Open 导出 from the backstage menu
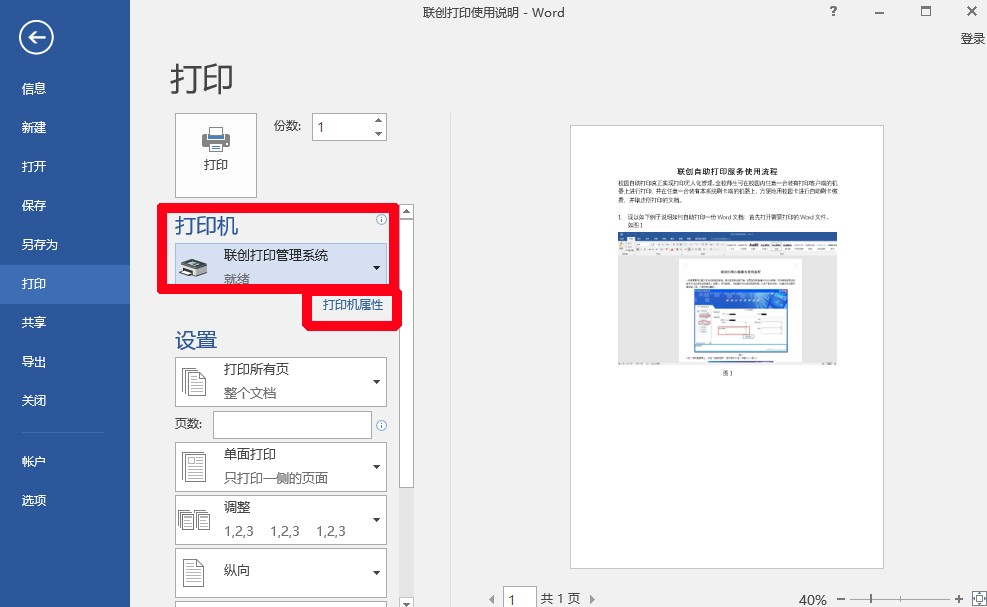 [34, 362]
